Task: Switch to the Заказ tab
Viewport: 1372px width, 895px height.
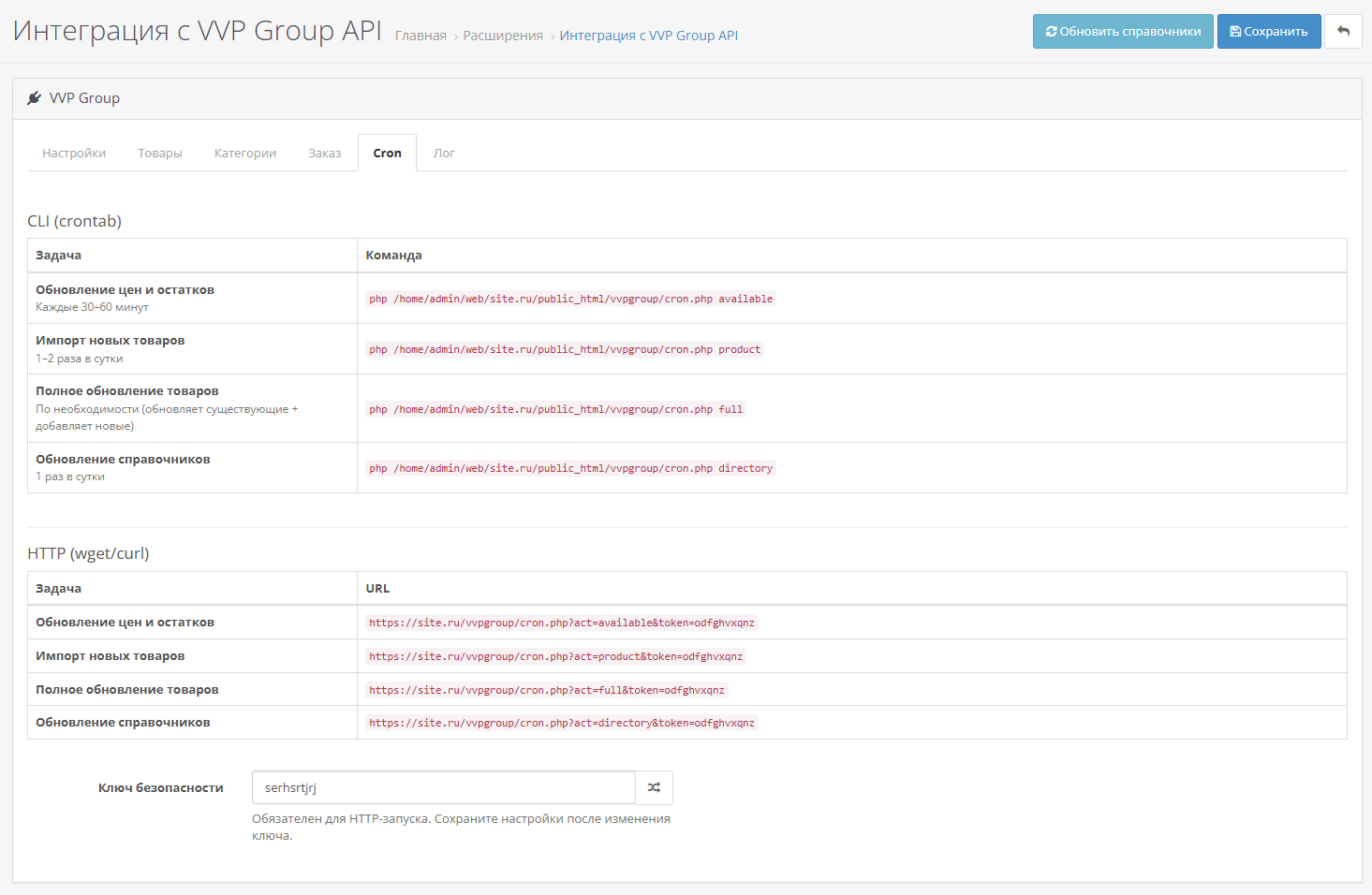Action: (325, 153)
